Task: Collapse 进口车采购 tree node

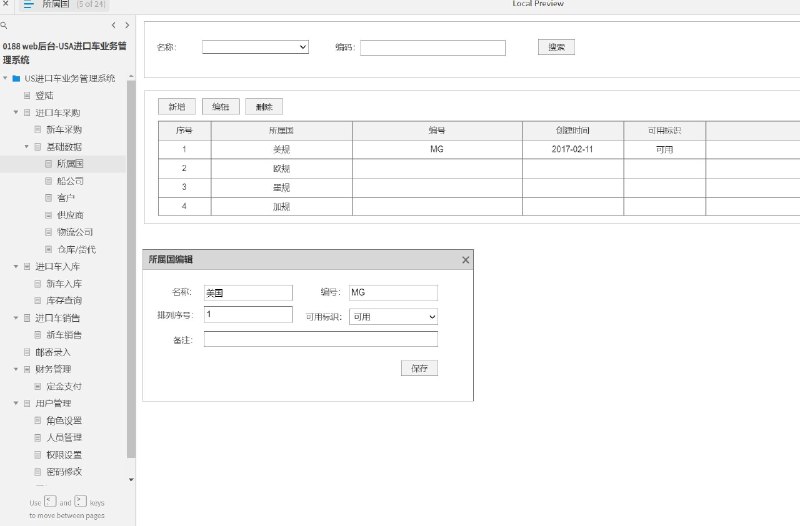Action: point(16,112)
